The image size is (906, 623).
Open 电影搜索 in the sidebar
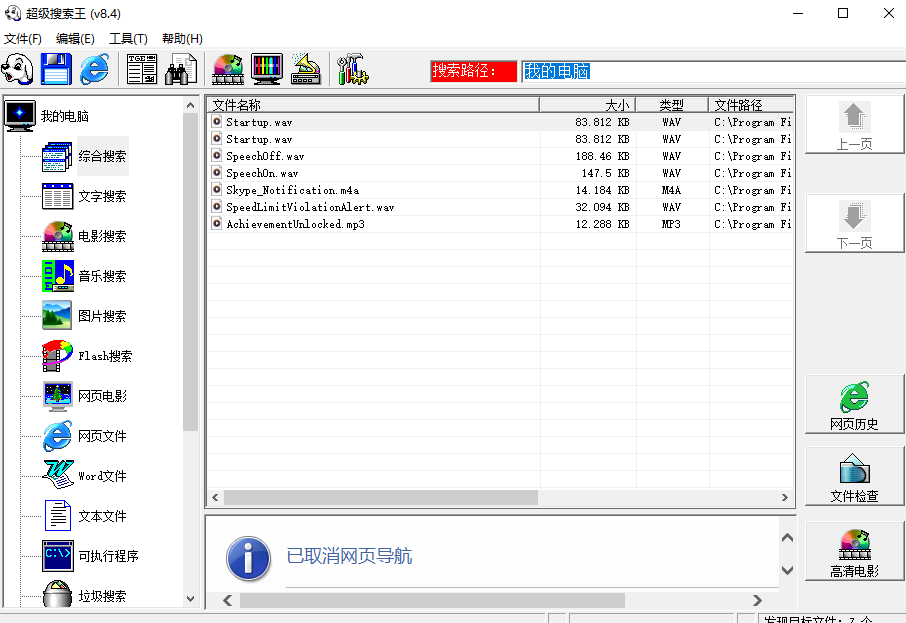click(x=102, y=236)
